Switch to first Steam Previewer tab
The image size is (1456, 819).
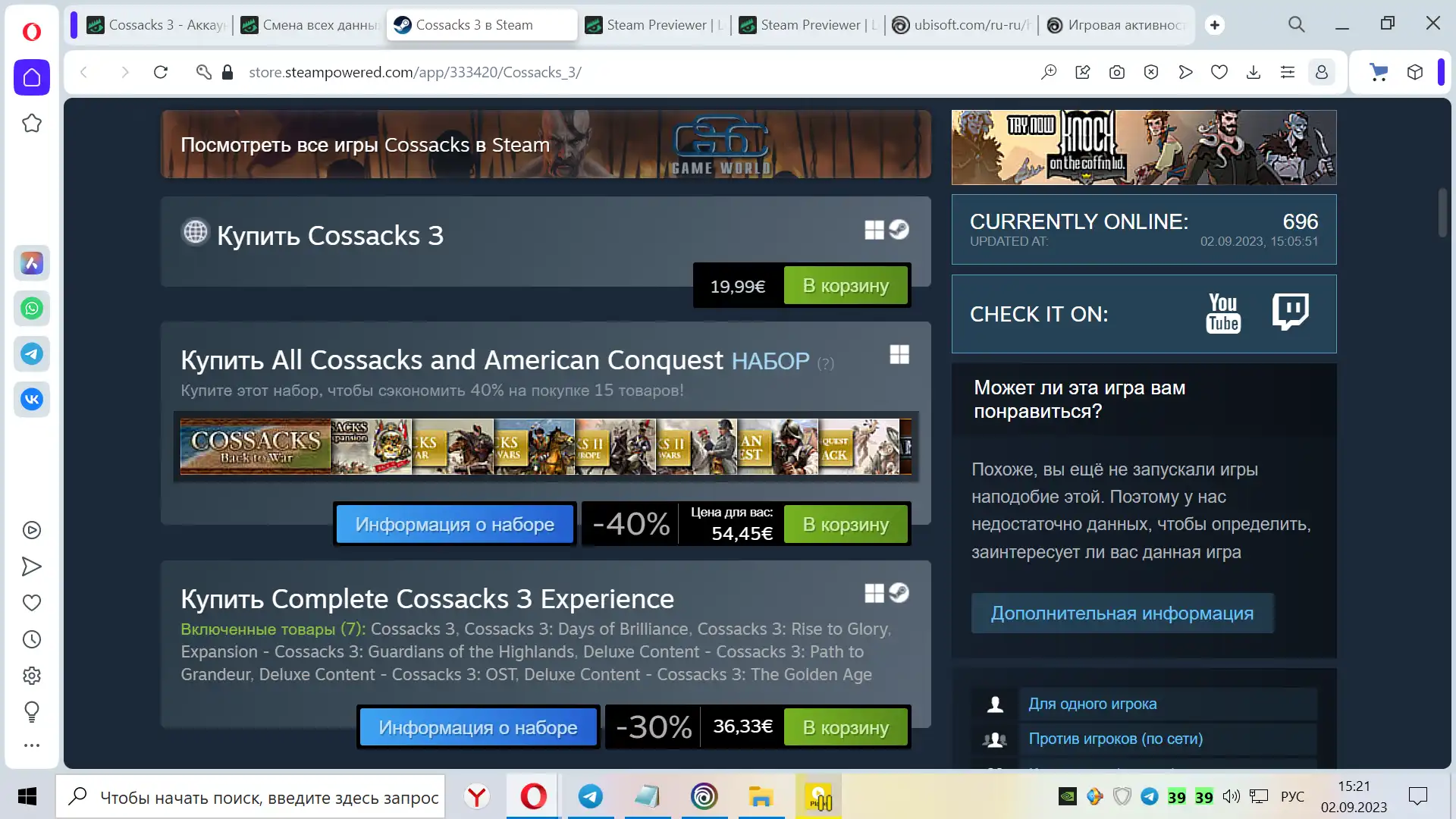tap(654, 25)
